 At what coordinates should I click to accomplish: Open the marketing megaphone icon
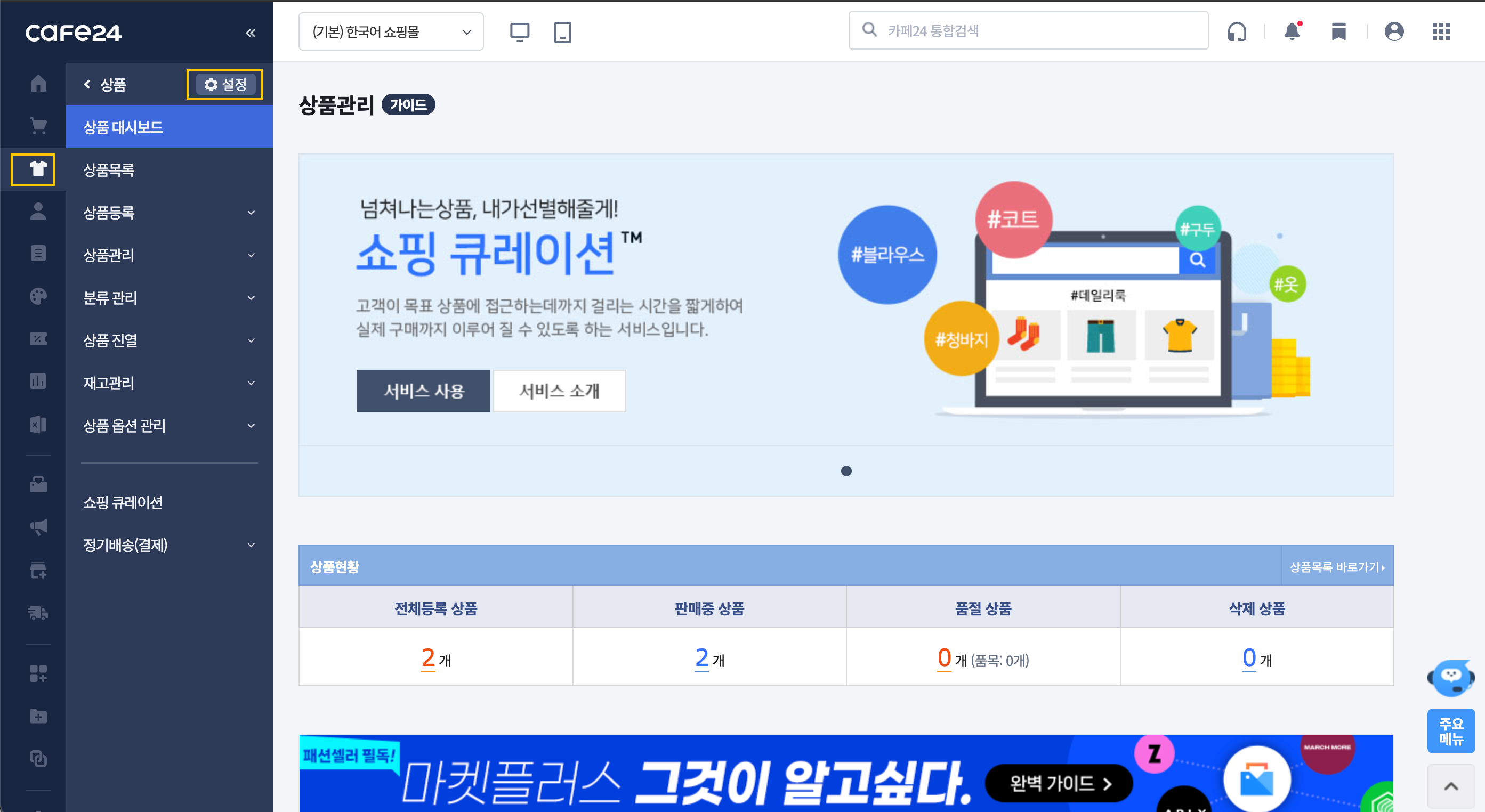coord(38,527)
